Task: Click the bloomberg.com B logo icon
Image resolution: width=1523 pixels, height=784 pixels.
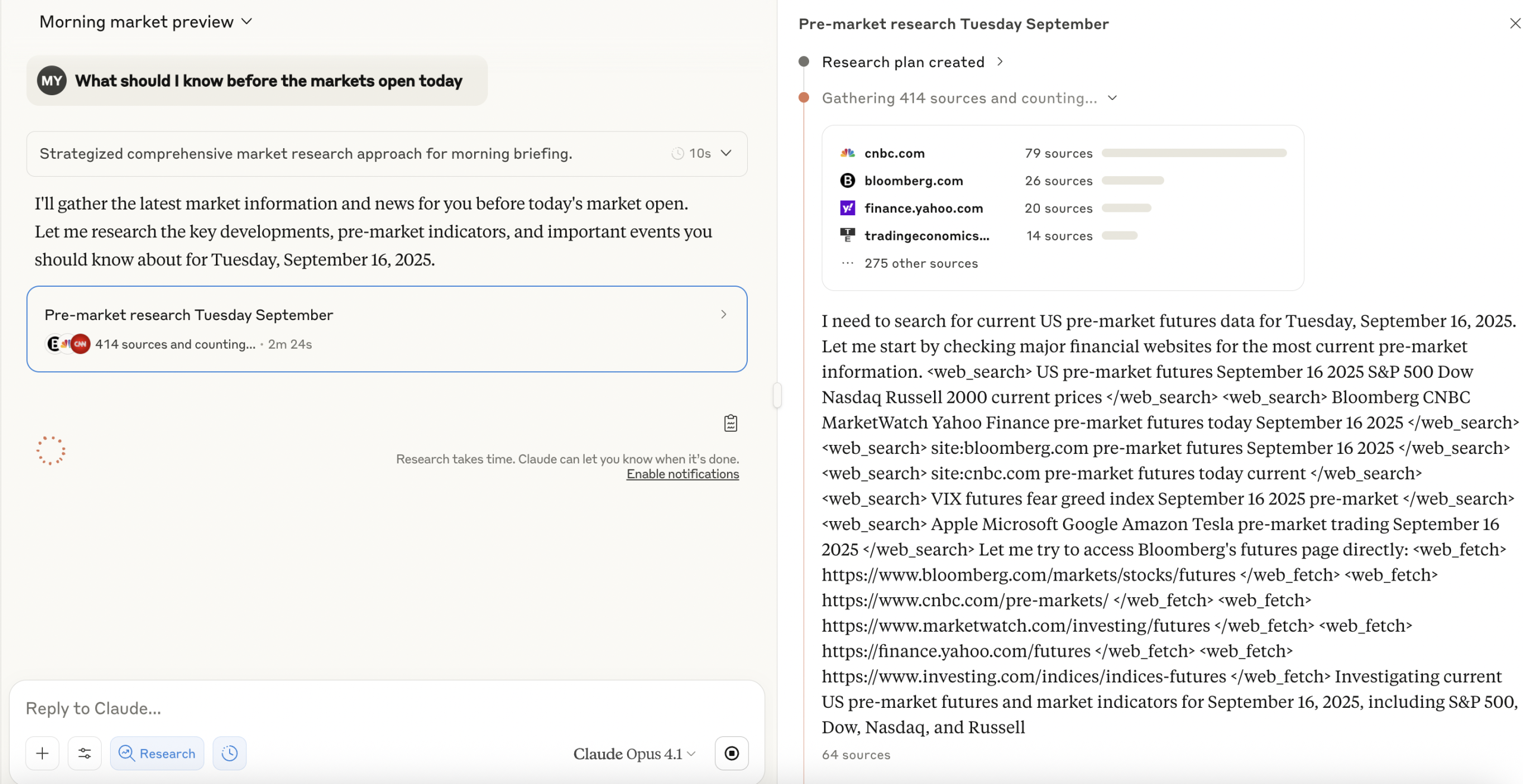Action: tap(847, 180)
